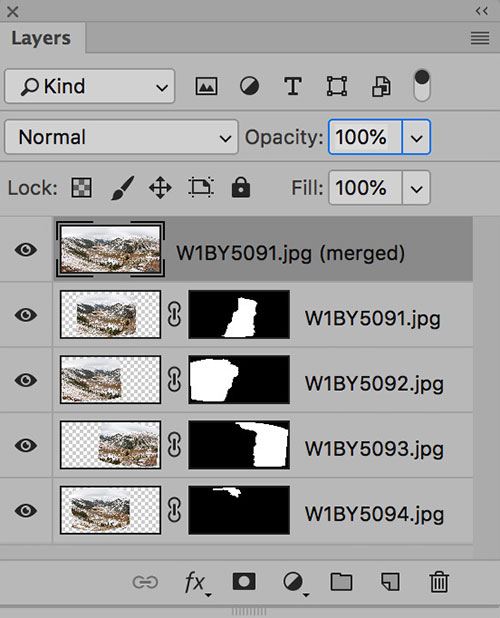Click the panel resize grip at bottom

249,612
